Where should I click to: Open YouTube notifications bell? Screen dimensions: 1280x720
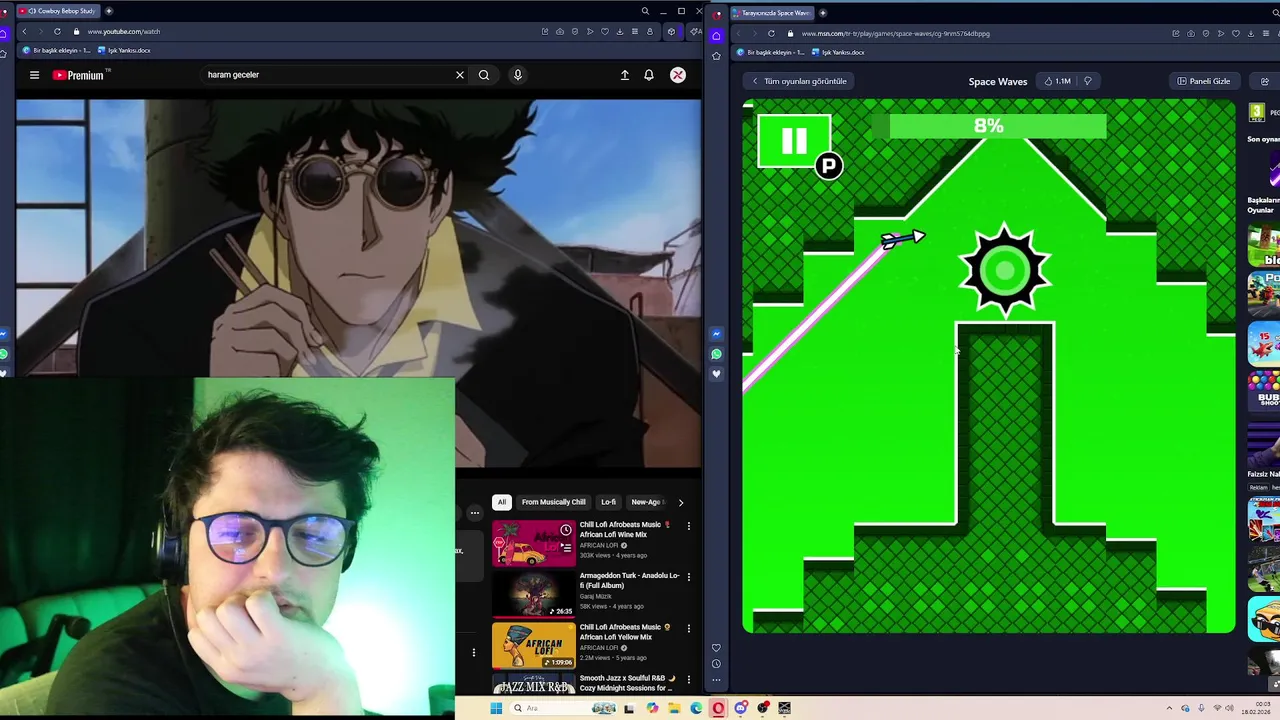point(649,75)
